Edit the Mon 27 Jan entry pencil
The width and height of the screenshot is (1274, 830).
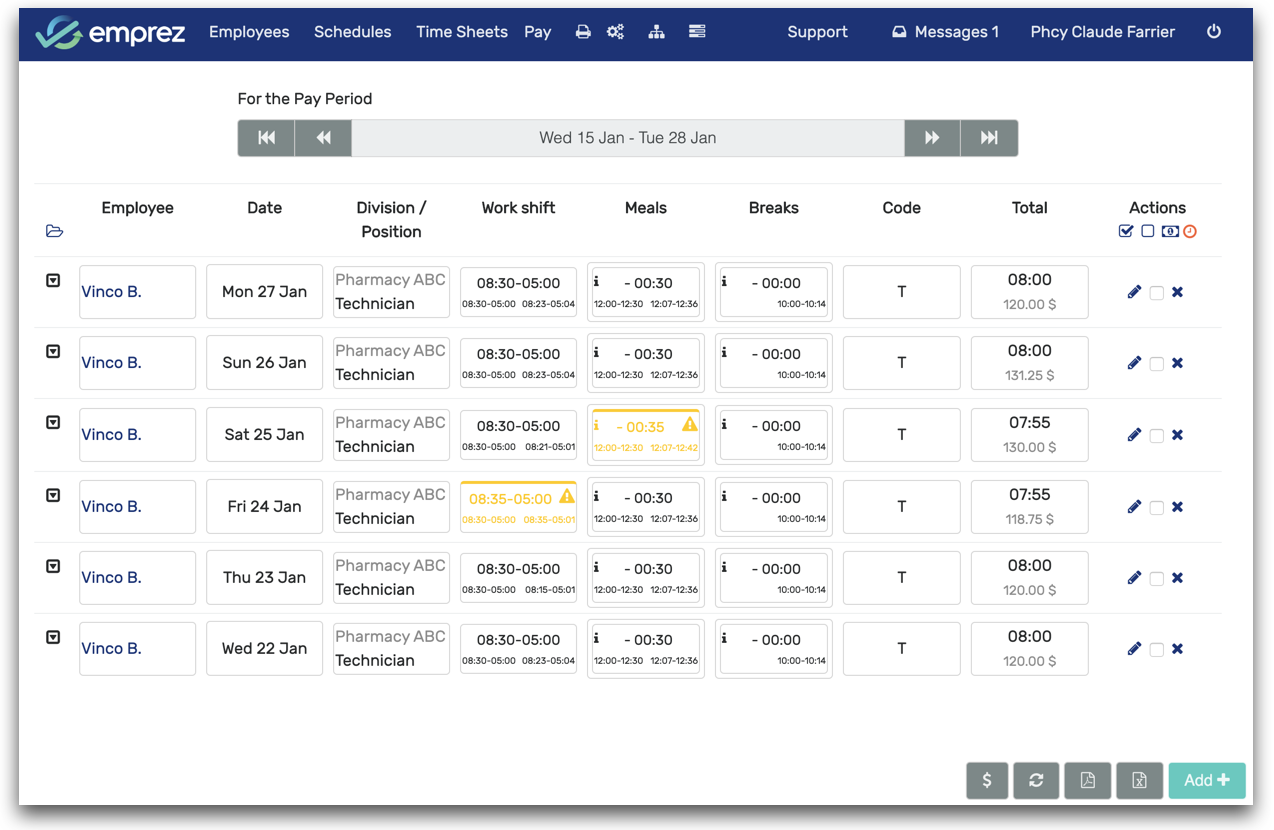(x=1134, y=292)
